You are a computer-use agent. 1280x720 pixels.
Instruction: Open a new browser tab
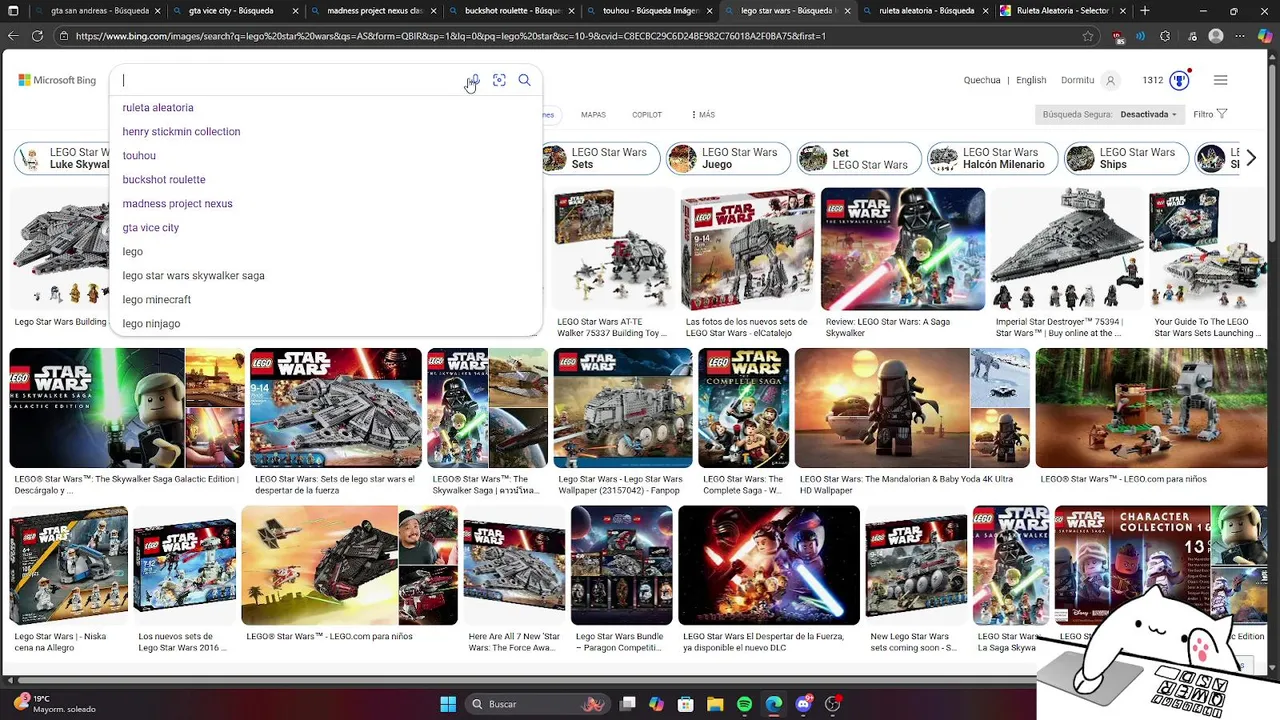click(1145, 11)
